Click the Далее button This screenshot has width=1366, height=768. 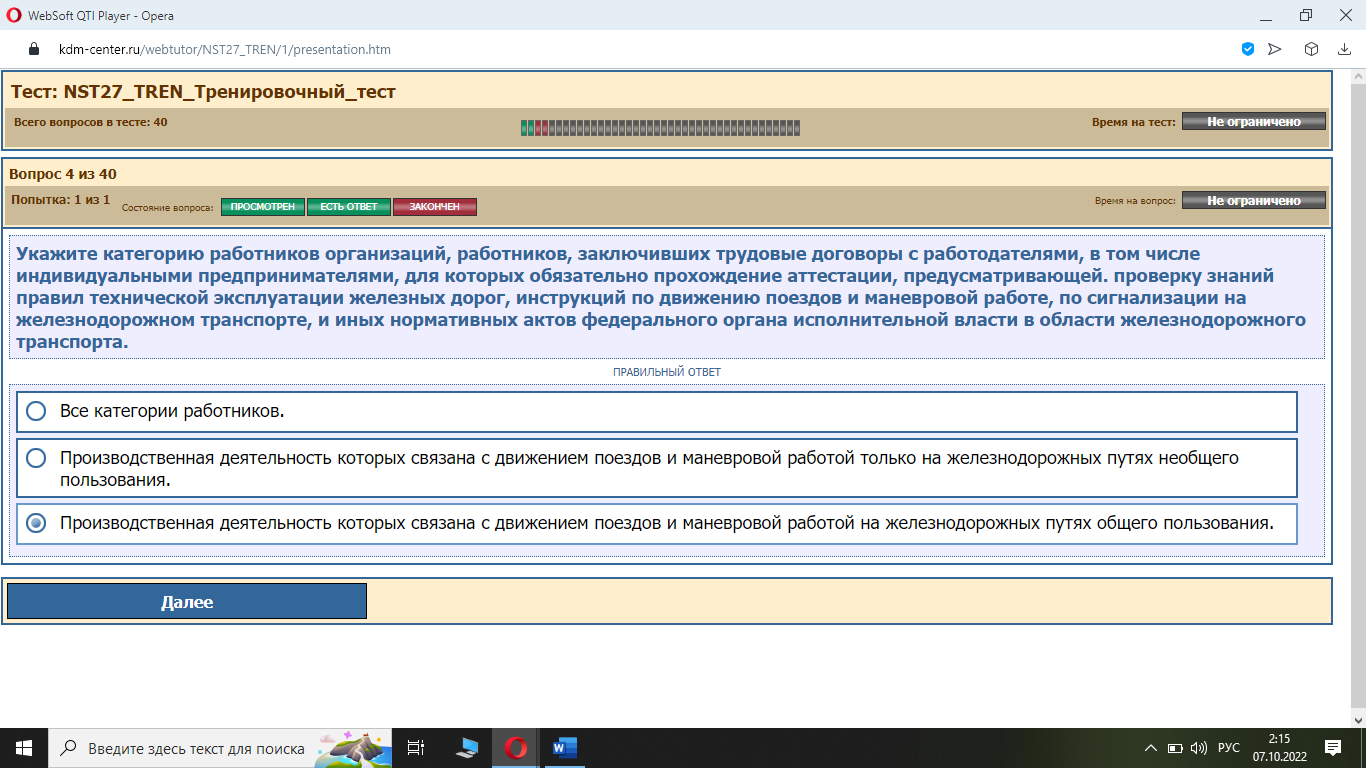[x=187, y=601]
